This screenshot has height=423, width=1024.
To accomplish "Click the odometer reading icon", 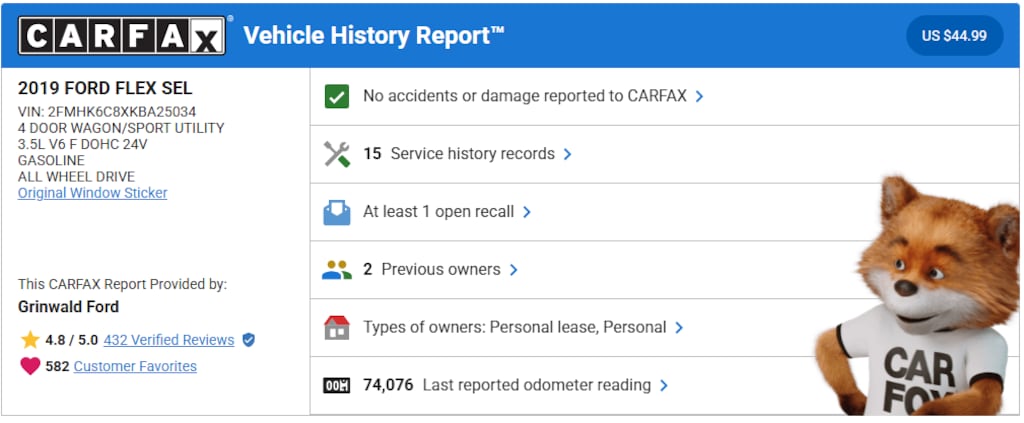I will pyautogui.click(x=337, y=386).
